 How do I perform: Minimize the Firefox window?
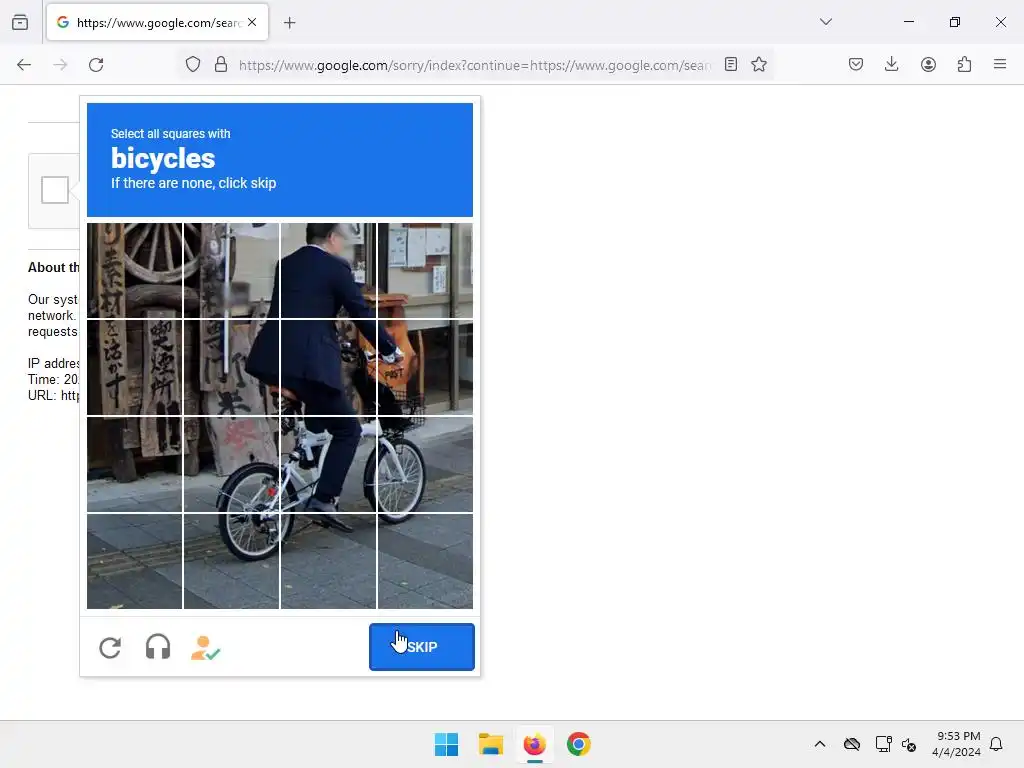pyautogui.click(x=908, y=22)
